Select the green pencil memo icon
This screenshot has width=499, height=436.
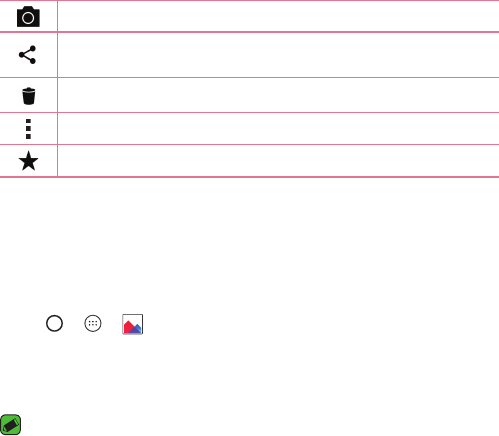coord(11,425)
